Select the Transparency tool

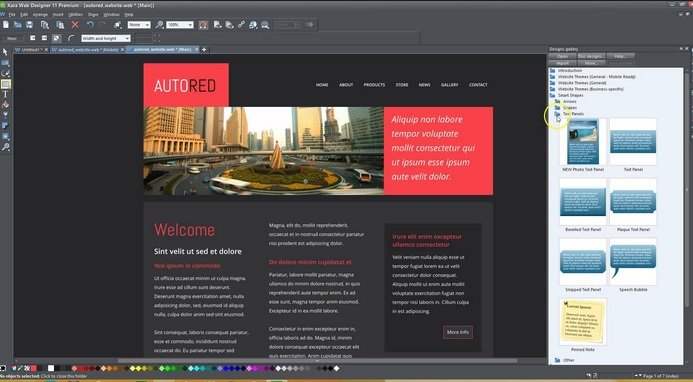(5, 115)
